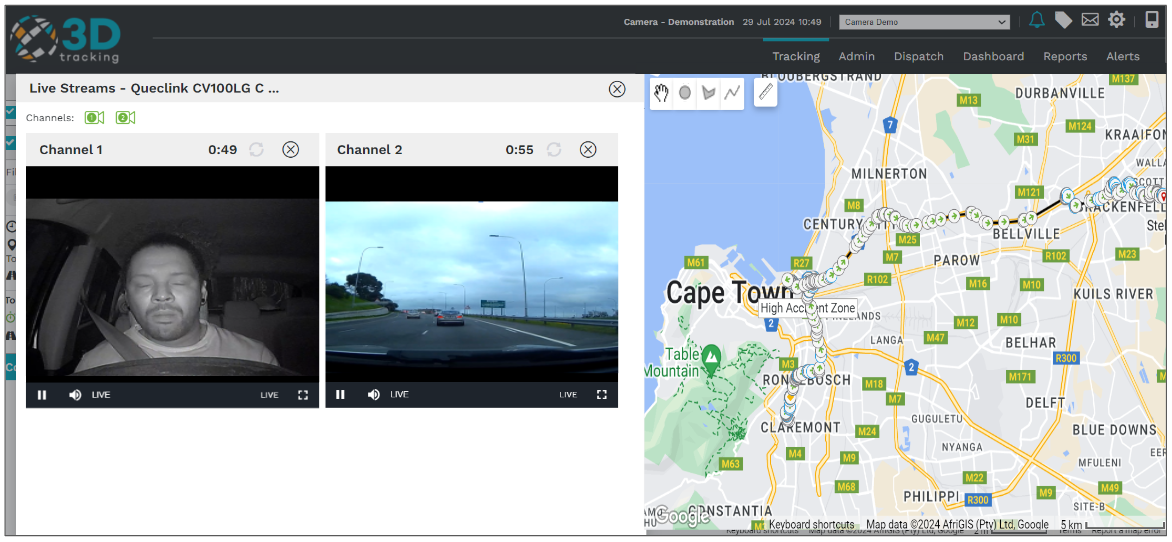Image resolution: width=1172 pixels, height=542 pixels.
Task: Open the messages envelope icon
Action: (x=1090, y=20)
